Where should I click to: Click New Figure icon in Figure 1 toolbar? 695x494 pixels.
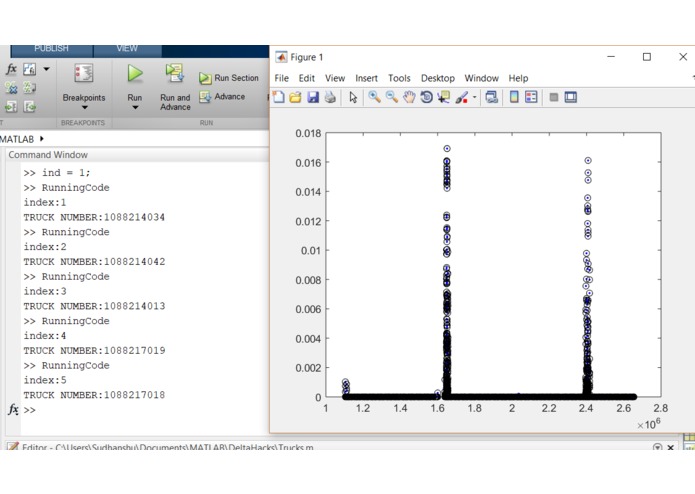(x=278, y=97)
